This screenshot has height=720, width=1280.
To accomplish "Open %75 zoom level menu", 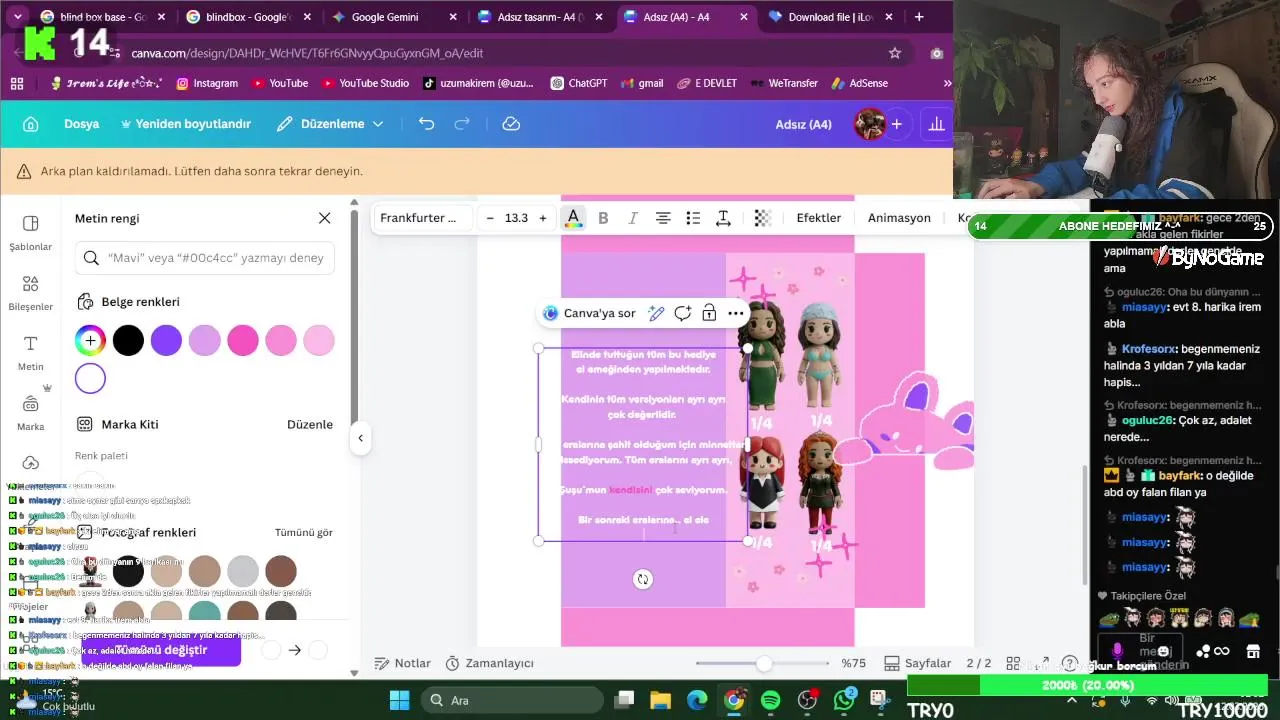I will (x=853, y=663).
